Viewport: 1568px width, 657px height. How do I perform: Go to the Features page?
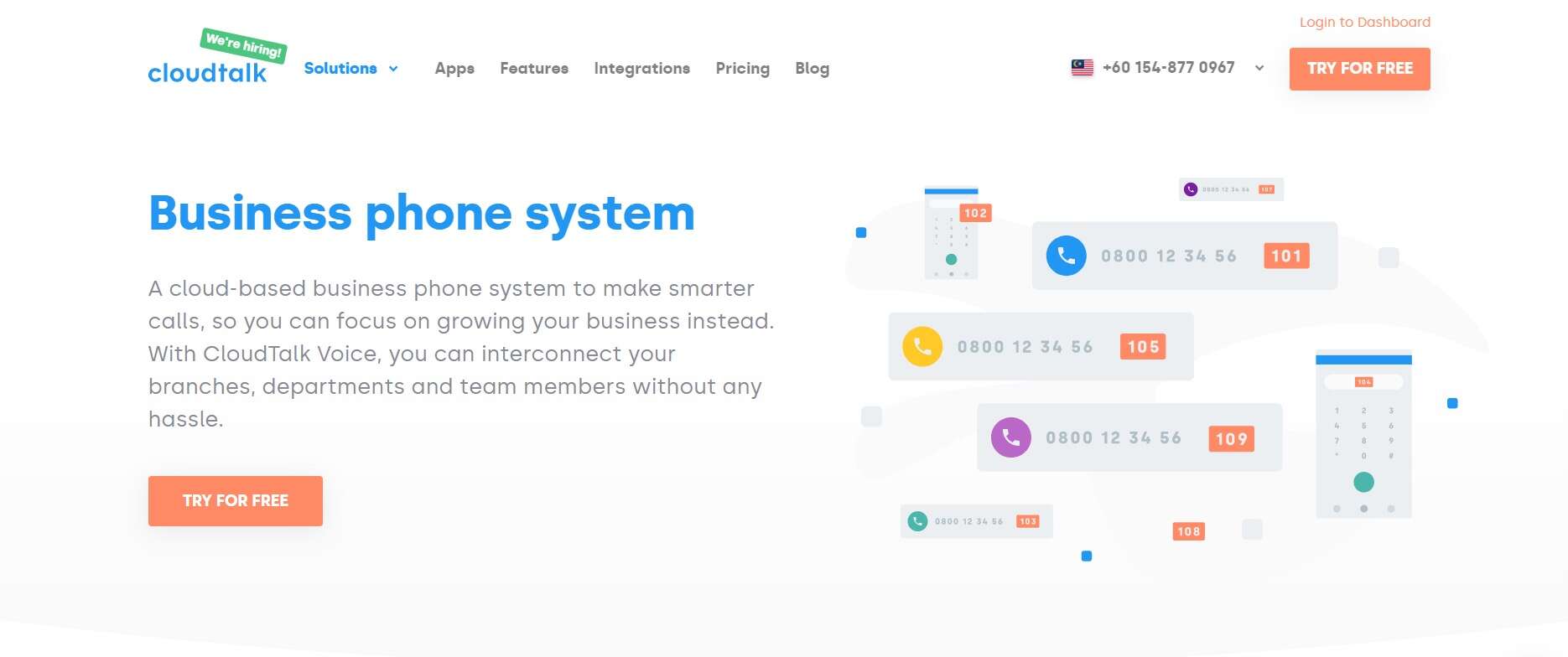point(534,69)
